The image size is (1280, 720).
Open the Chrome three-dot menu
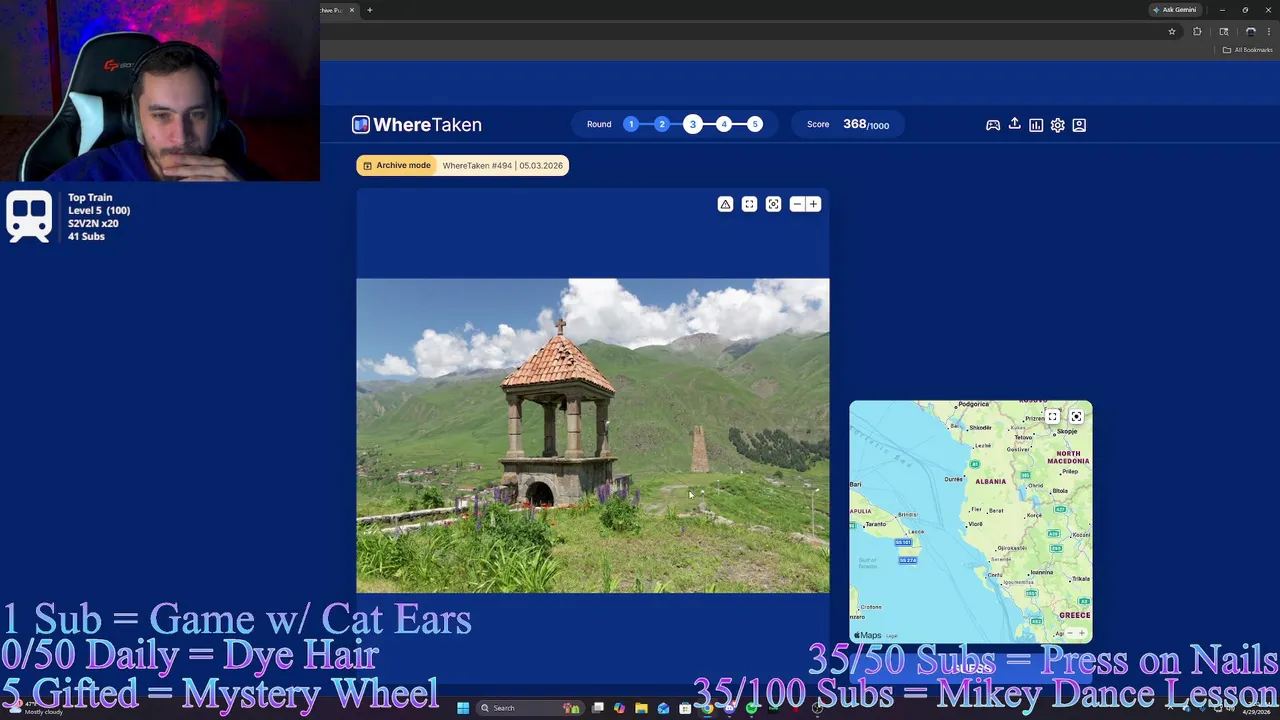pyautogui.click(x=1269, y=31)
